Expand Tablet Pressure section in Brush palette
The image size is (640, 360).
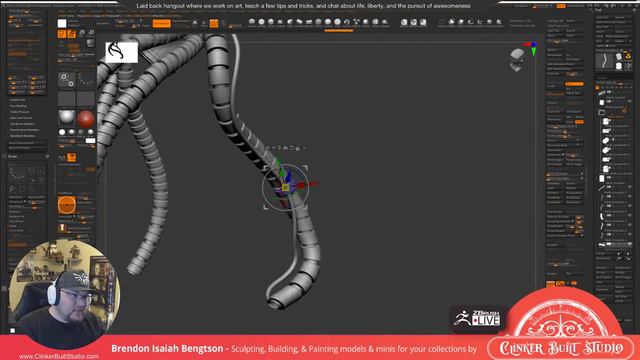[x=20, y=112]
